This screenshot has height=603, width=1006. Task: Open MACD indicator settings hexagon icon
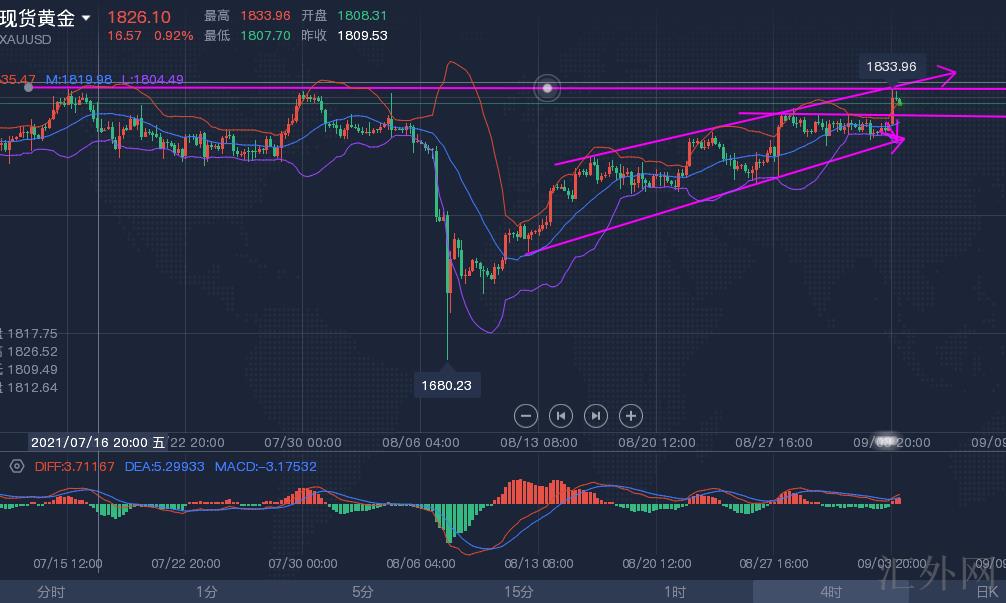[x=16, y=466]
